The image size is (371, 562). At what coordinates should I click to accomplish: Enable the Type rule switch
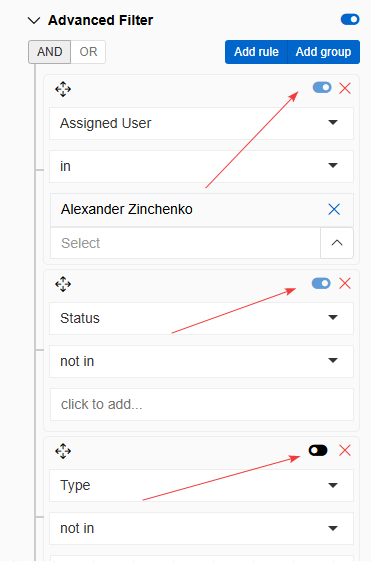[x=318, y=451]
